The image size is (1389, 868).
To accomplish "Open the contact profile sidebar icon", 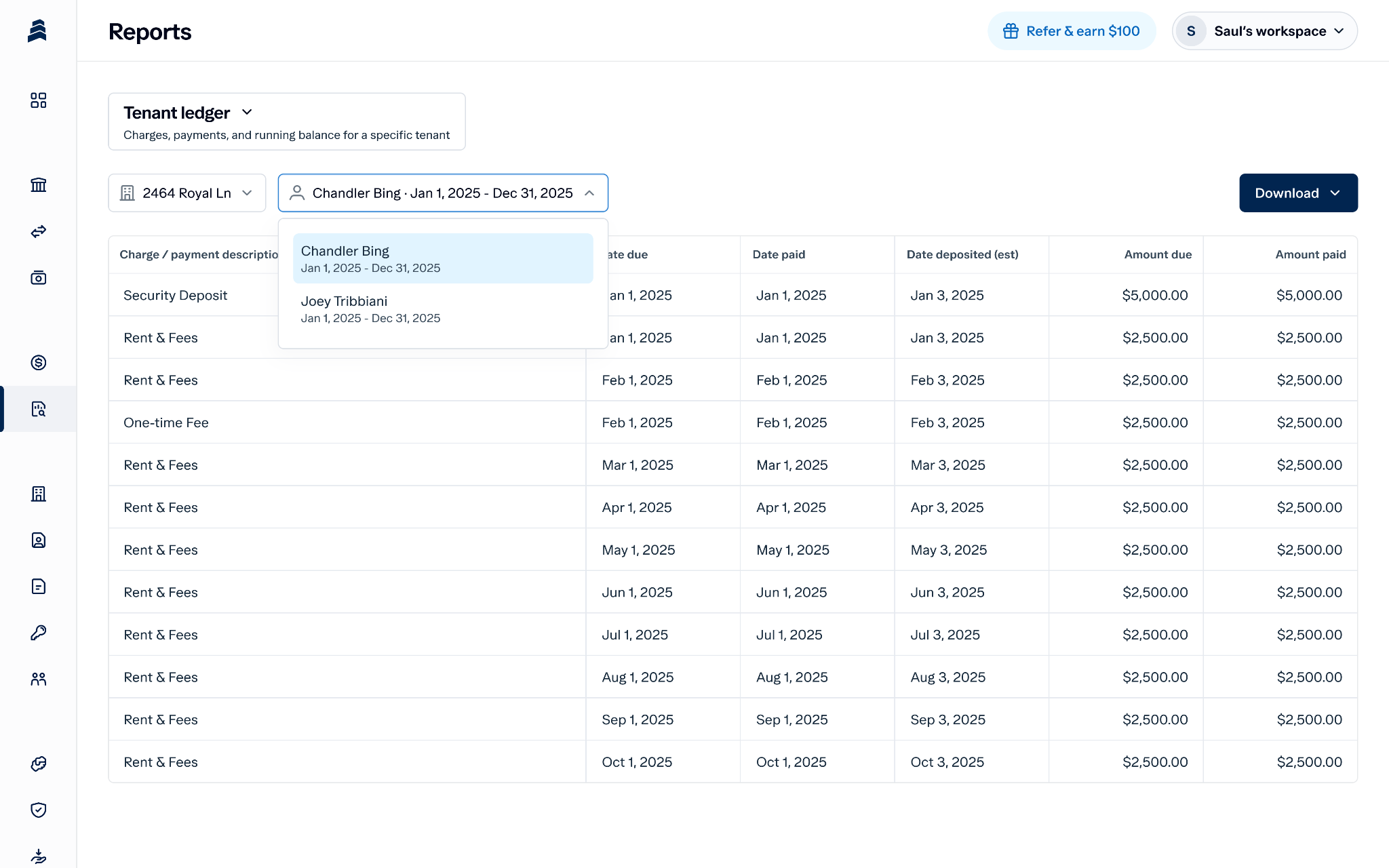I will click(x=39, y=540).
